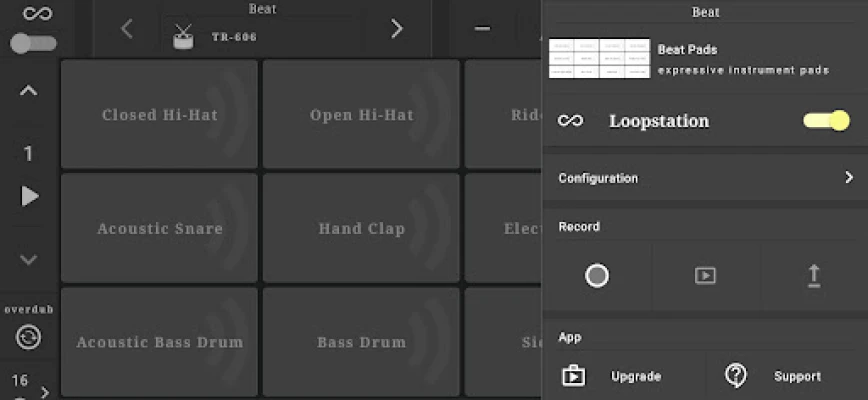The image size is (868, 400).
Task: Turn off the yellow Loopstation switch
Action: tap(826, 121)
